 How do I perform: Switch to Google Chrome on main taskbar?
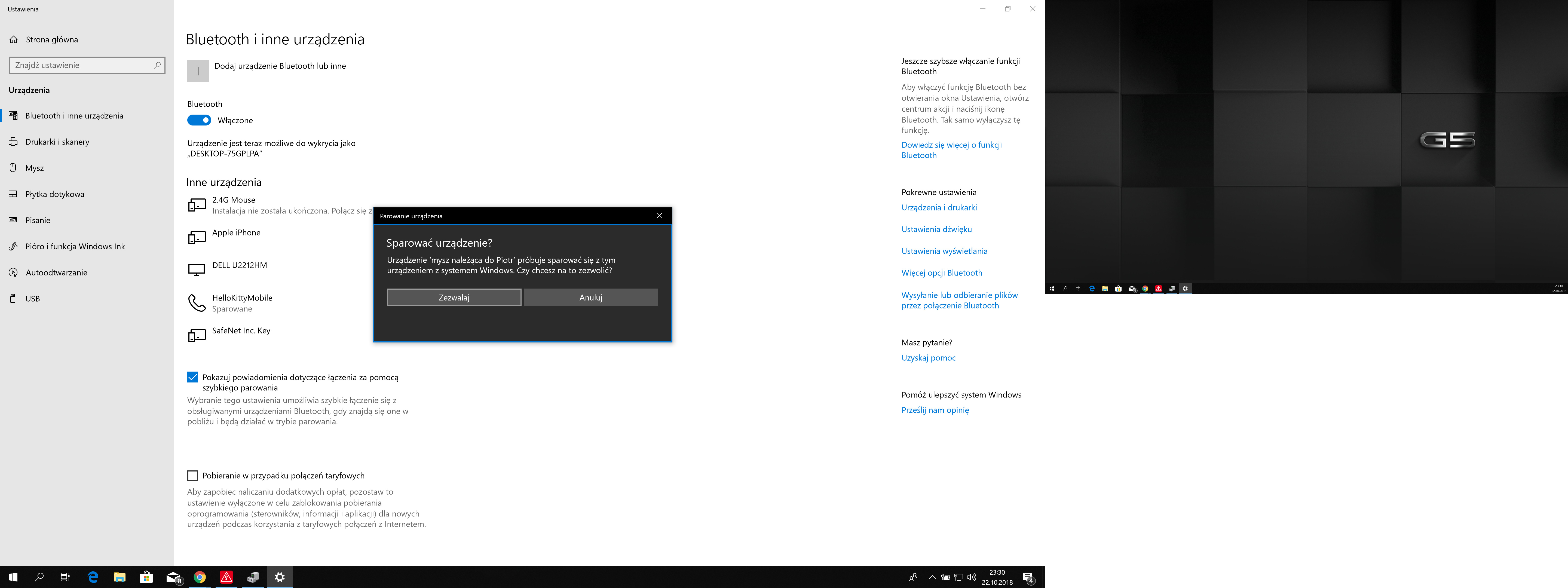click(x=200, y=577)
